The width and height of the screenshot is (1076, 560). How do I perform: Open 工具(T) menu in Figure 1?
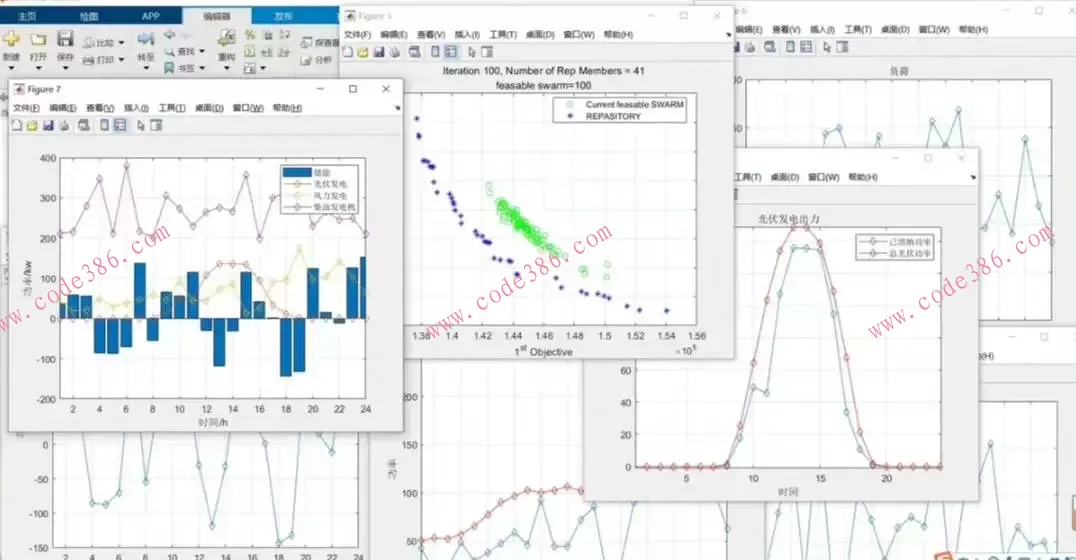503,35
